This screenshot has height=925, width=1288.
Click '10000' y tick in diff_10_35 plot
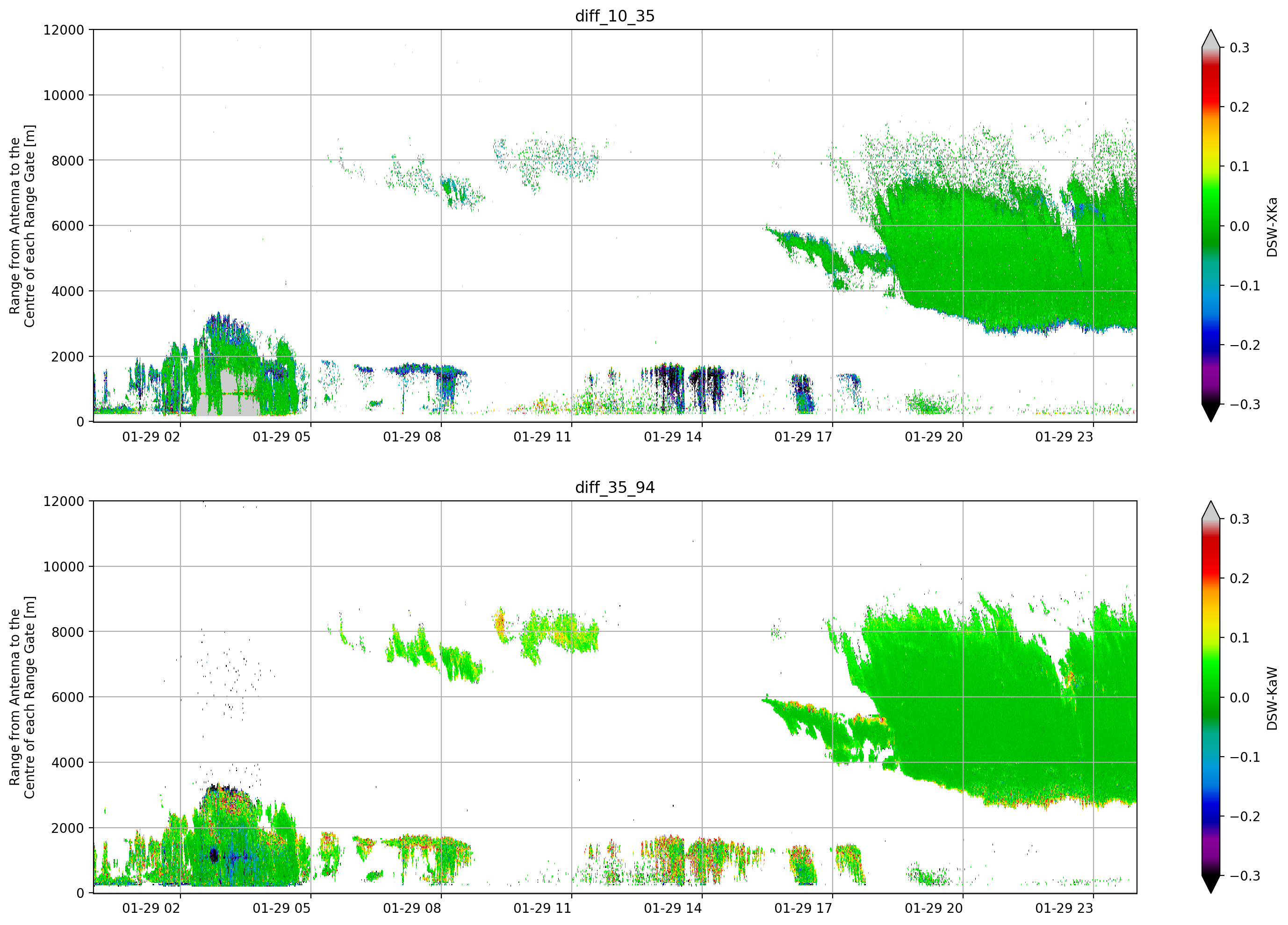click(64, 95)
